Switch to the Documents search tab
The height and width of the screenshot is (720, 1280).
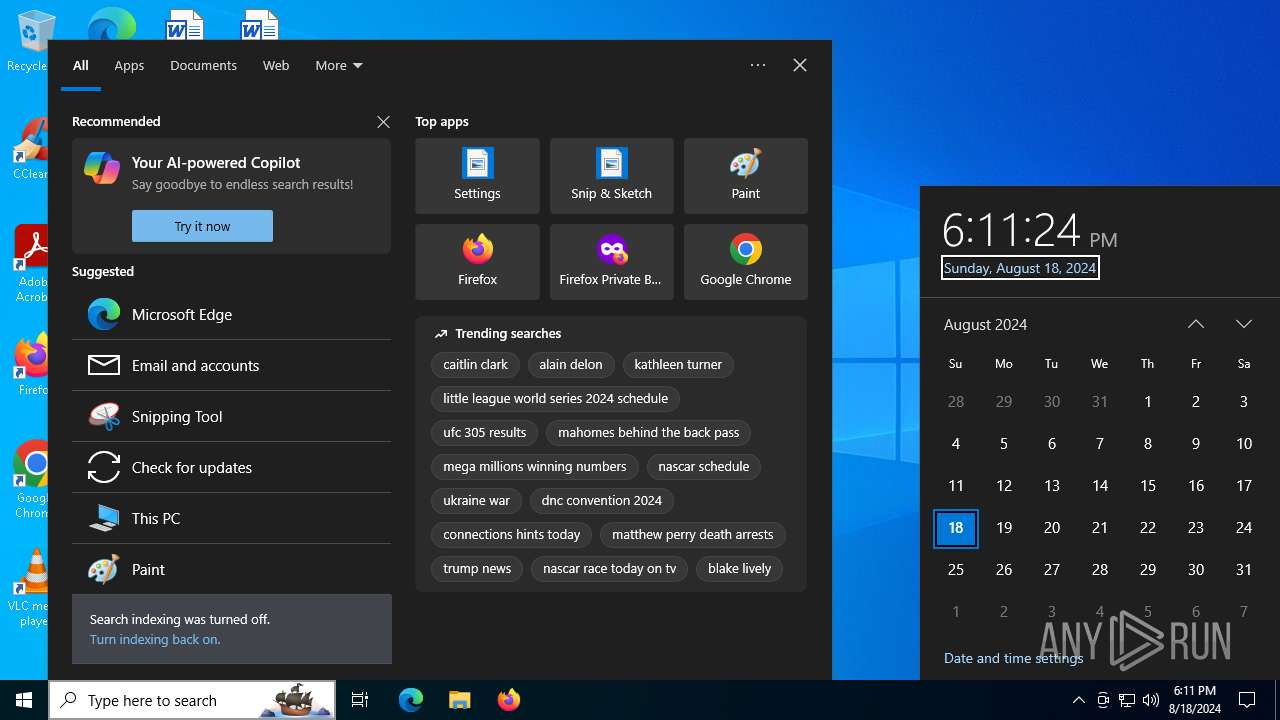pyautogui.click(x=203, y=65)
